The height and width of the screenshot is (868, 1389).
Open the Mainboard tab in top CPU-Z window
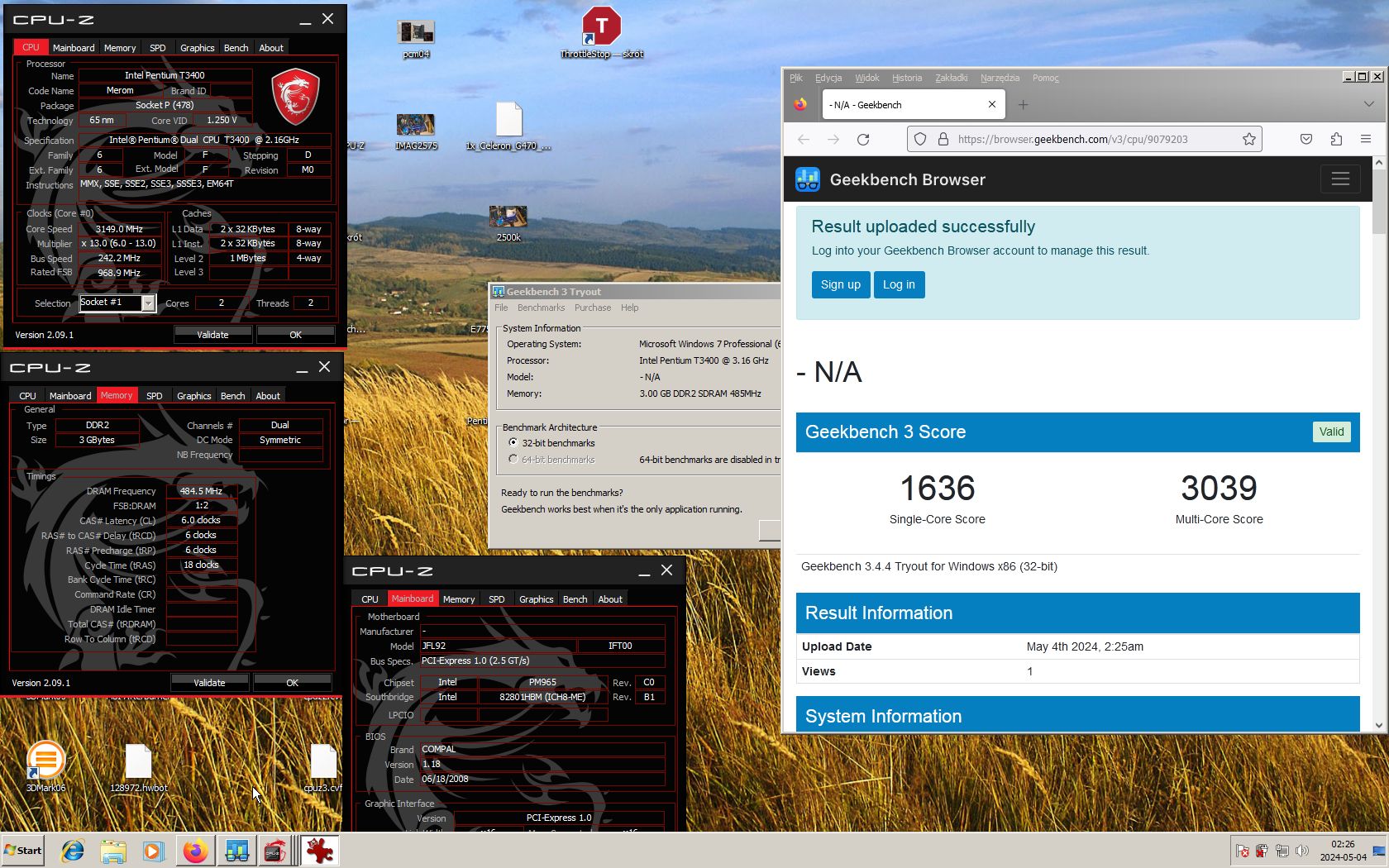coord(74,48)
